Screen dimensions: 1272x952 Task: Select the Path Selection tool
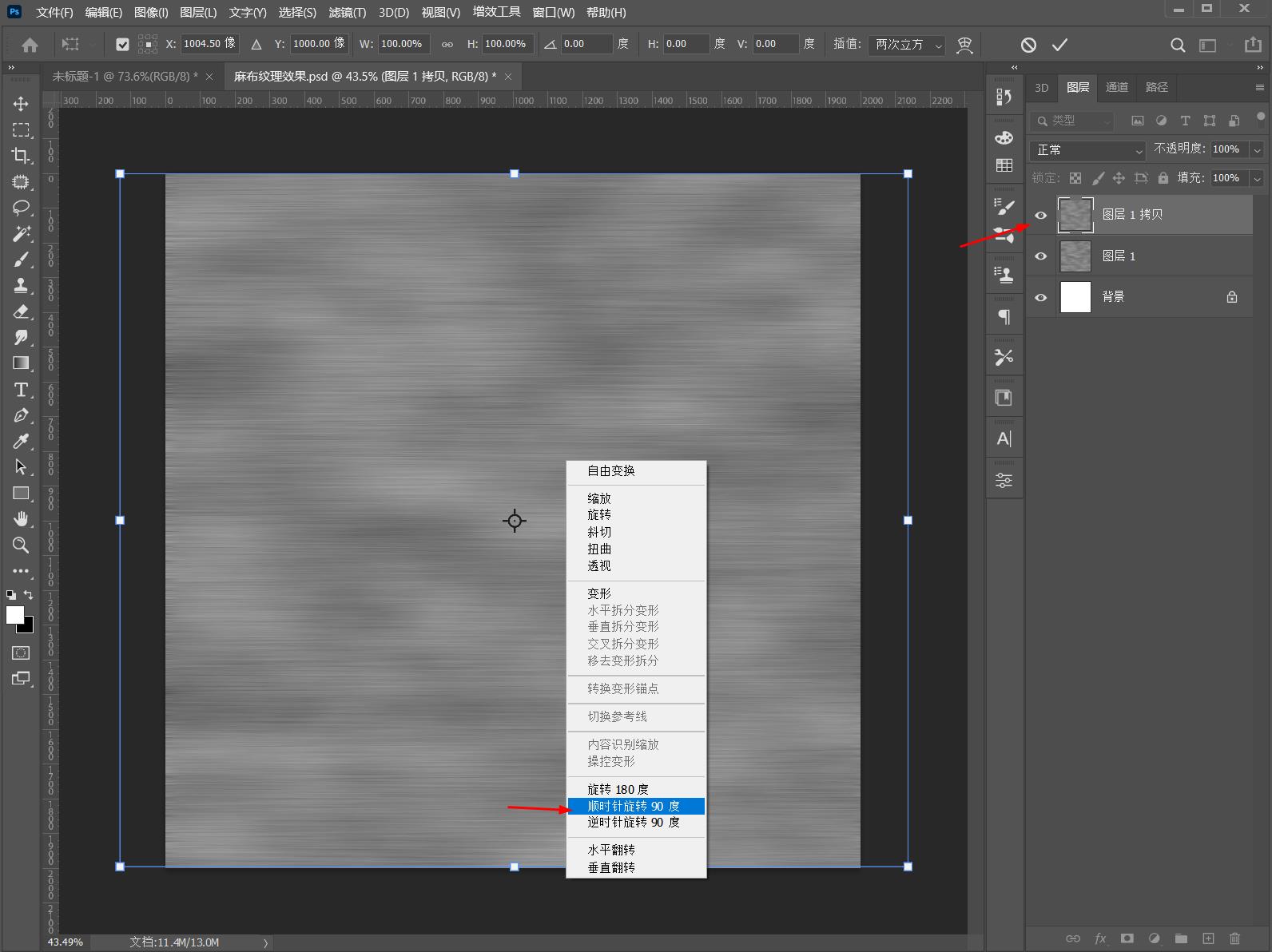22,467
